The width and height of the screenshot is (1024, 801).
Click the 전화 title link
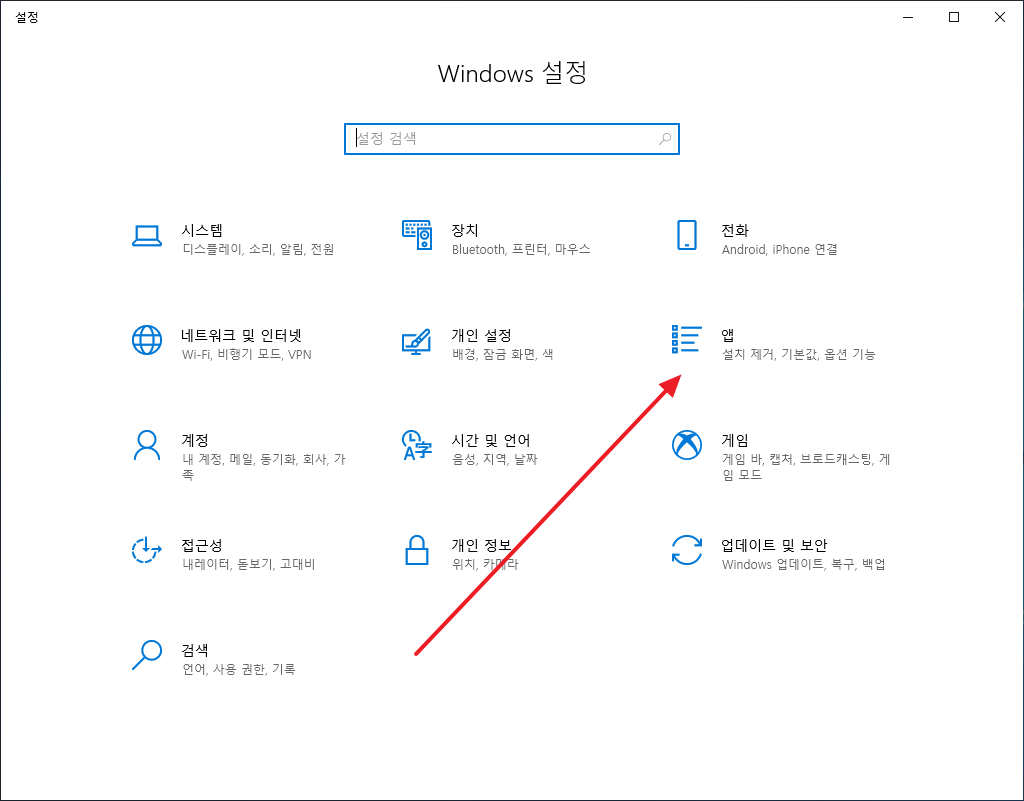click(x=735, y=230)
